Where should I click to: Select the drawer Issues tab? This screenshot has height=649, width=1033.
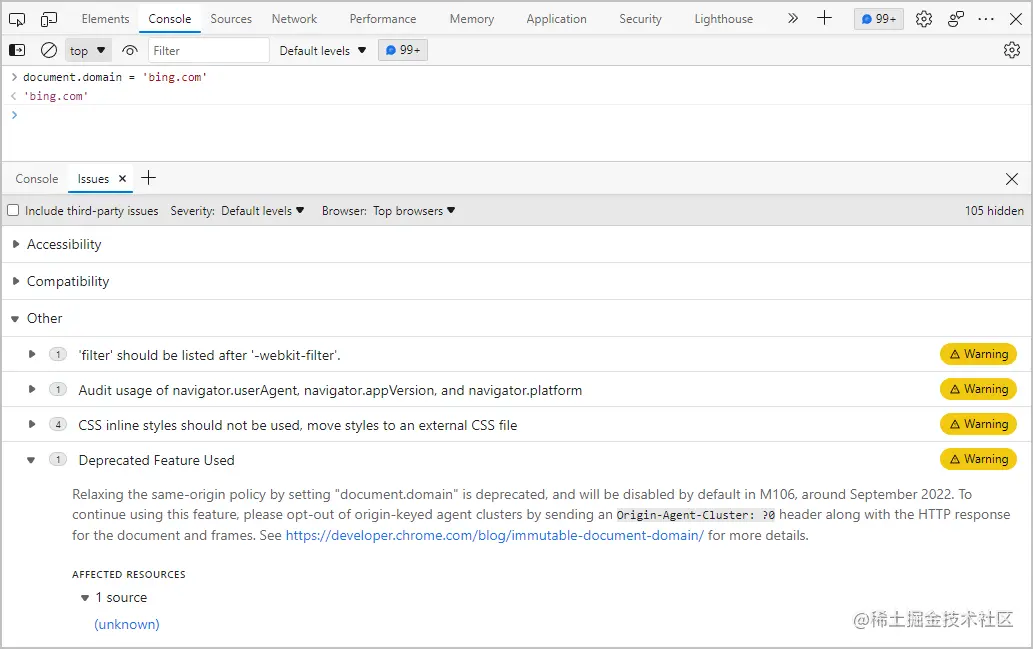coord(94,179)
